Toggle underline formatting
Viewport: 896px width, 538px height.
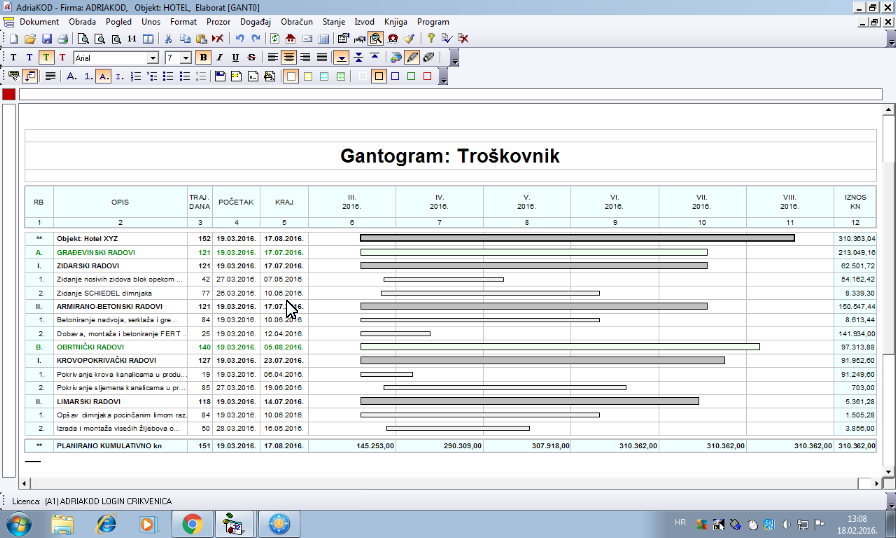click(235, 58)
